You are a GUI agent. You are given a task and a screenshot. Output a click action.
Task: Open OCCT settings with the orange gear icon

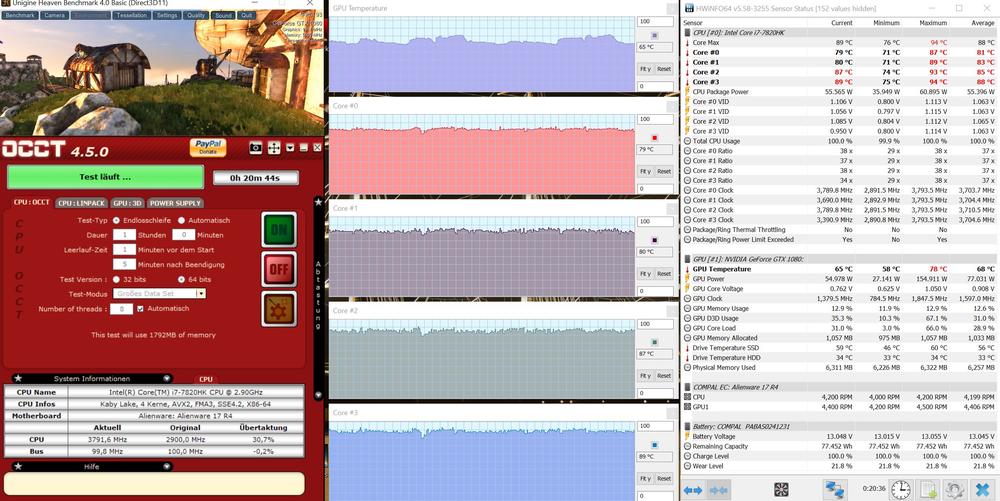pyautogui.click(x=278, y=309)
